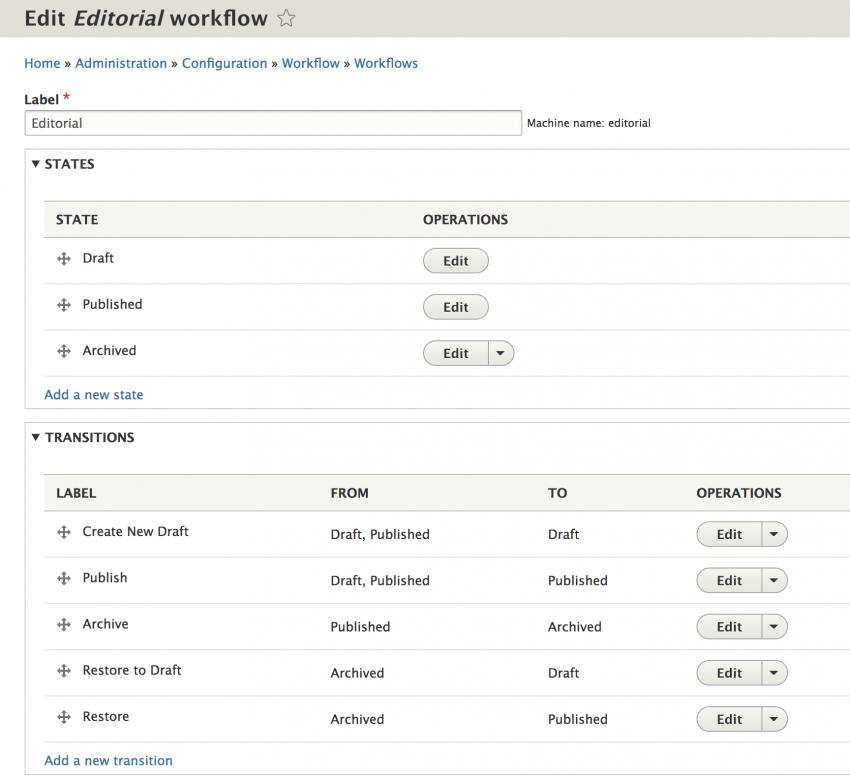
Task: Open the Add a new transition link
Action: (x=108, y=760)
